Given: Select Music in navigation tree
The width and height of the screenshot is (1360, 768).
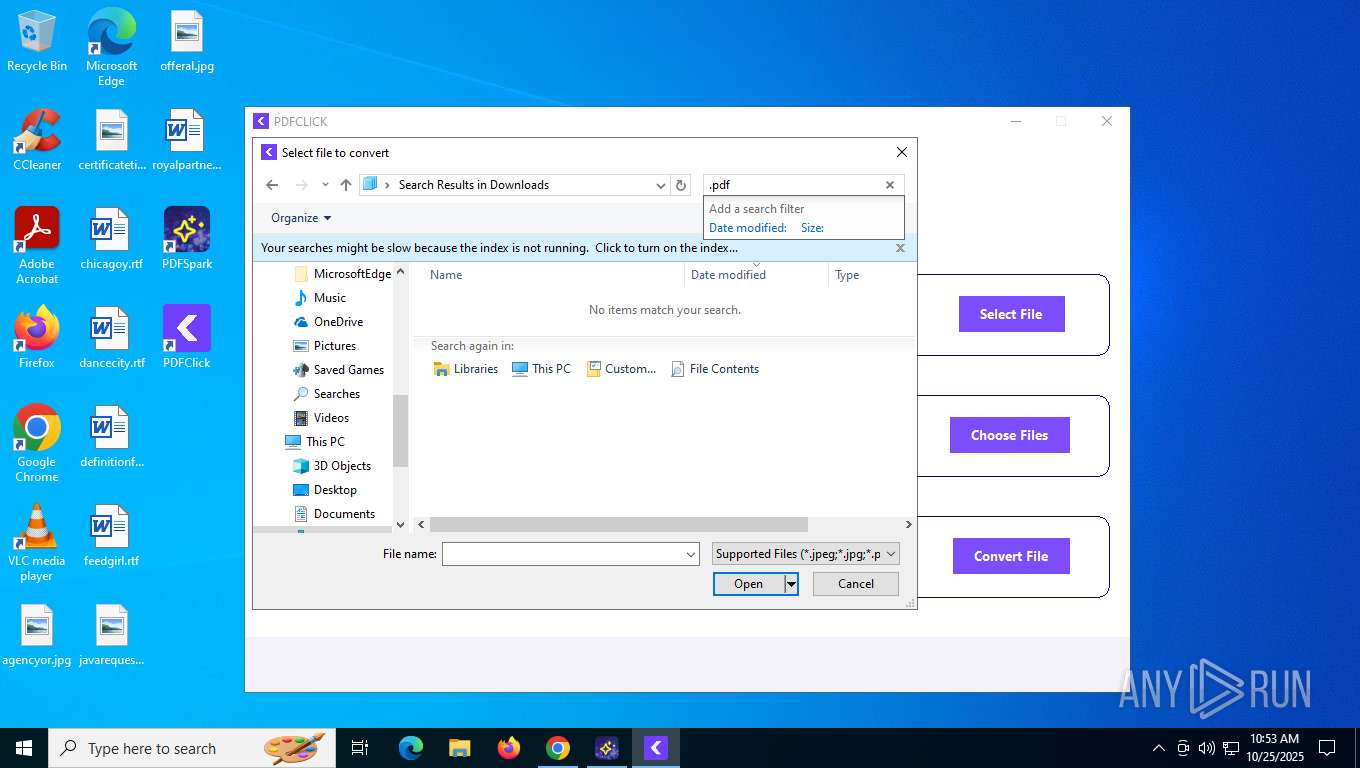Looking at the screenshot, I should click(x=320, y=298).
